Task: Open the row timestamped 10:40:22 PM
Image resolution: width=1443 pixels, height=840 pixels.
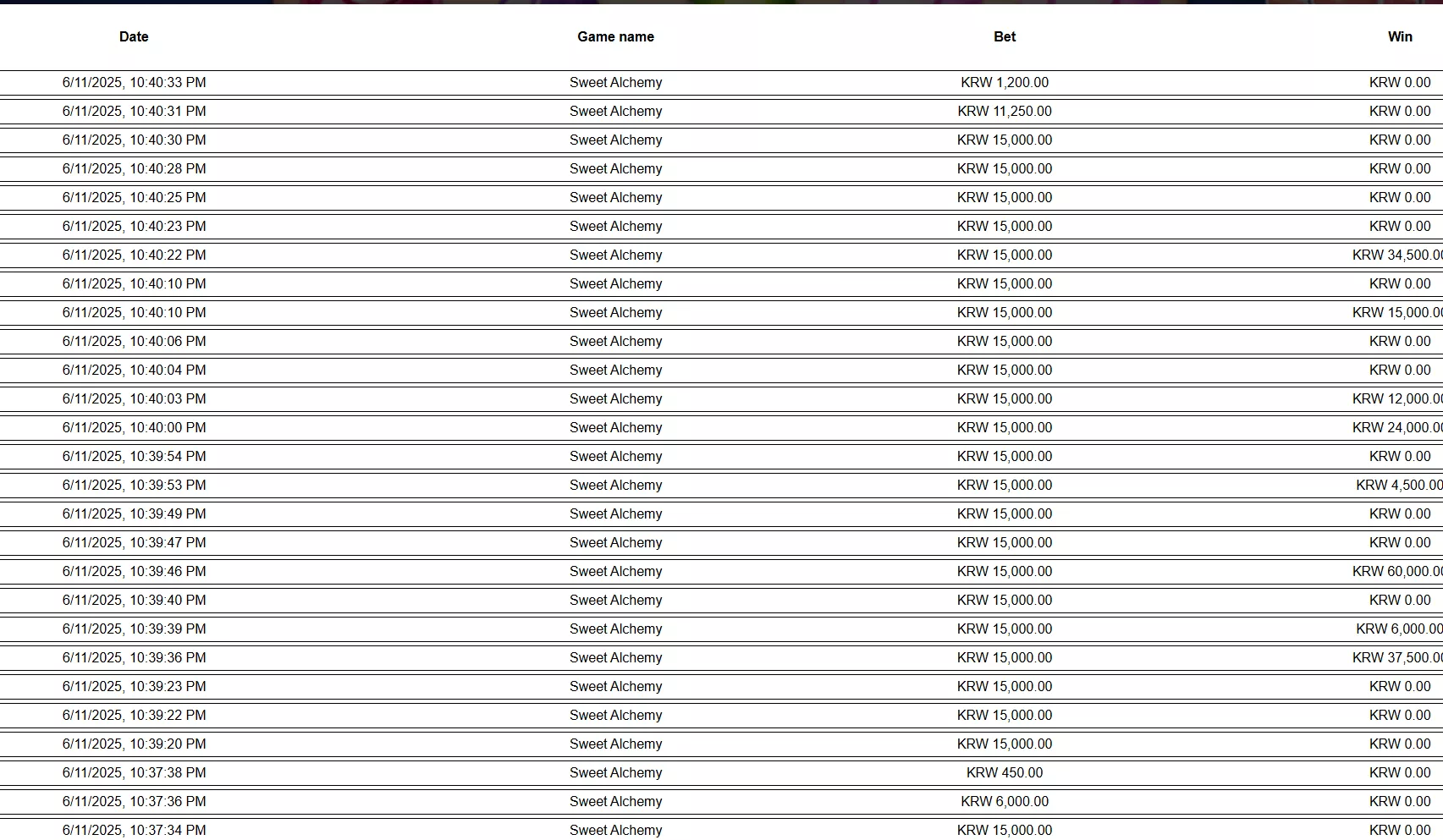Action: pos(721,255)
